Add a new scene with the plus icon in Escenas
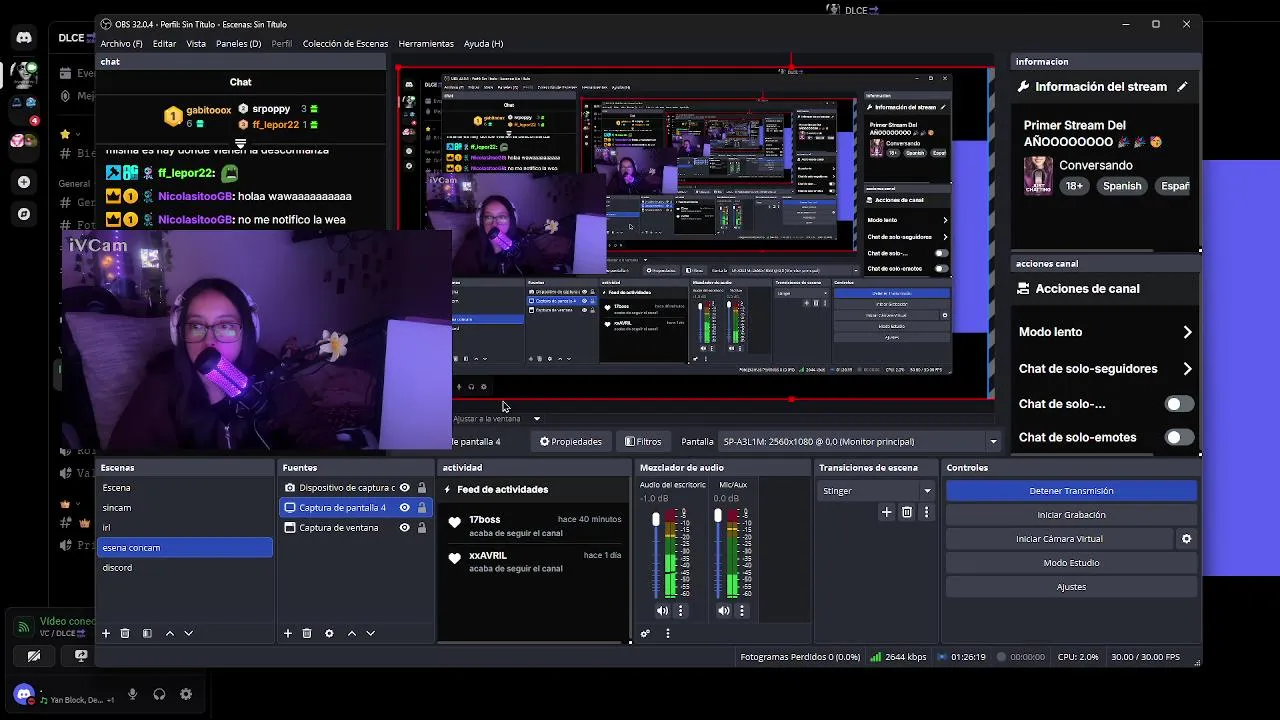 (x=105, y=633)
